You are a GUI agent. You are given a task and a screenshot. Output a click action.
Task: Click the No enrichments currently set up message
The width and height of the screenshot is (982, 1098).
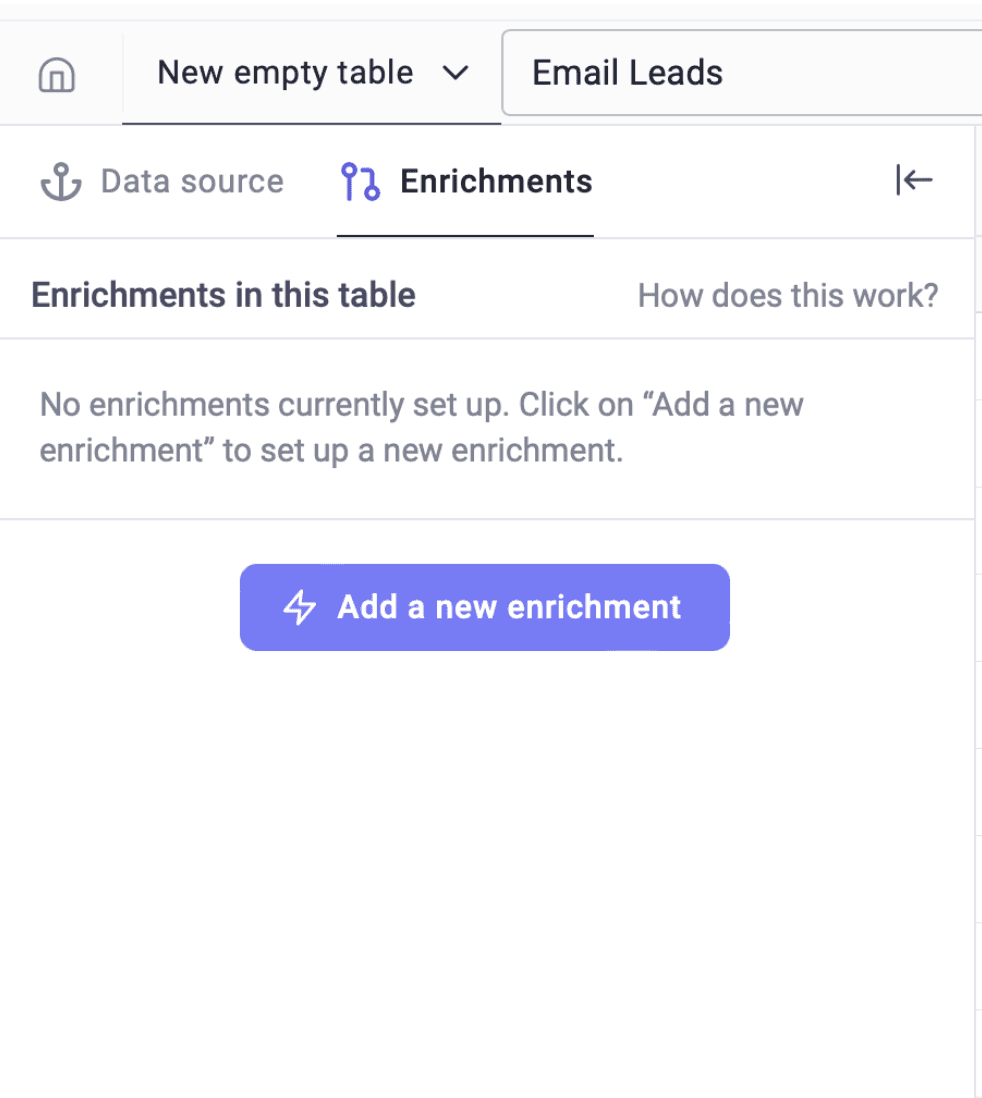click(x=422, y=427)
